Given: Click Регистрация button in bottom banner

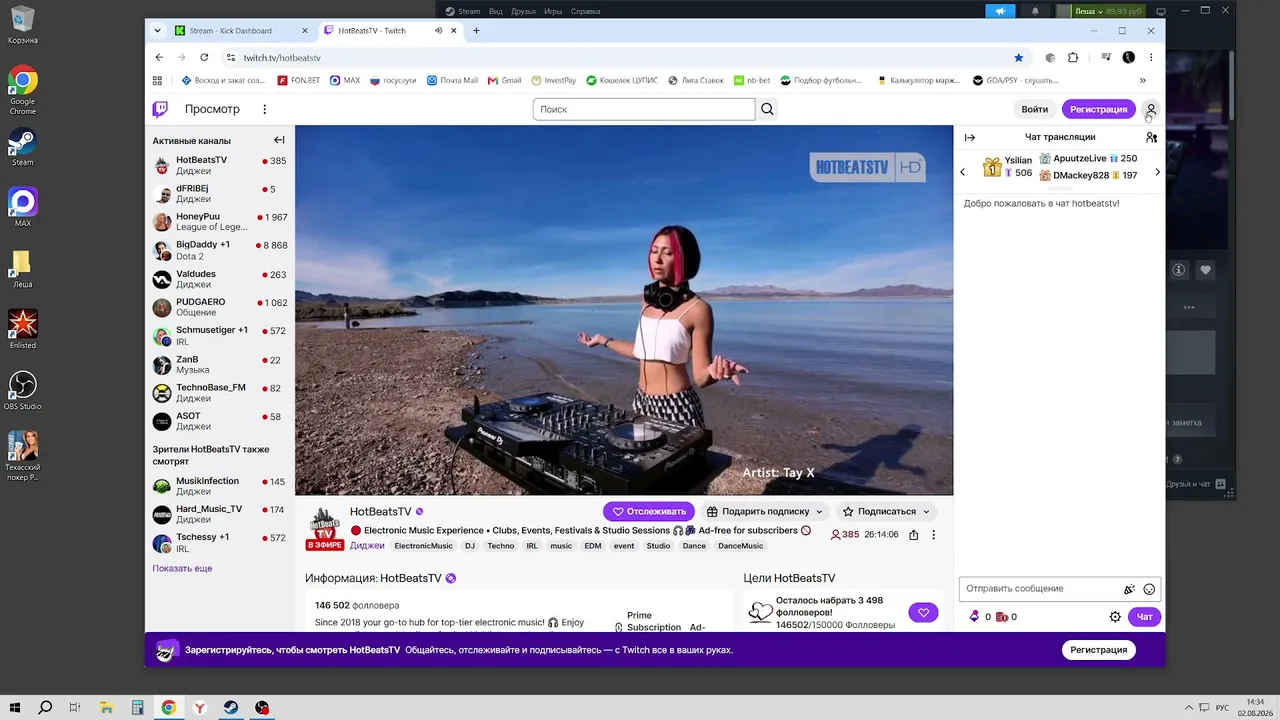Looking at the screenshot, I should pos(1098,650).
